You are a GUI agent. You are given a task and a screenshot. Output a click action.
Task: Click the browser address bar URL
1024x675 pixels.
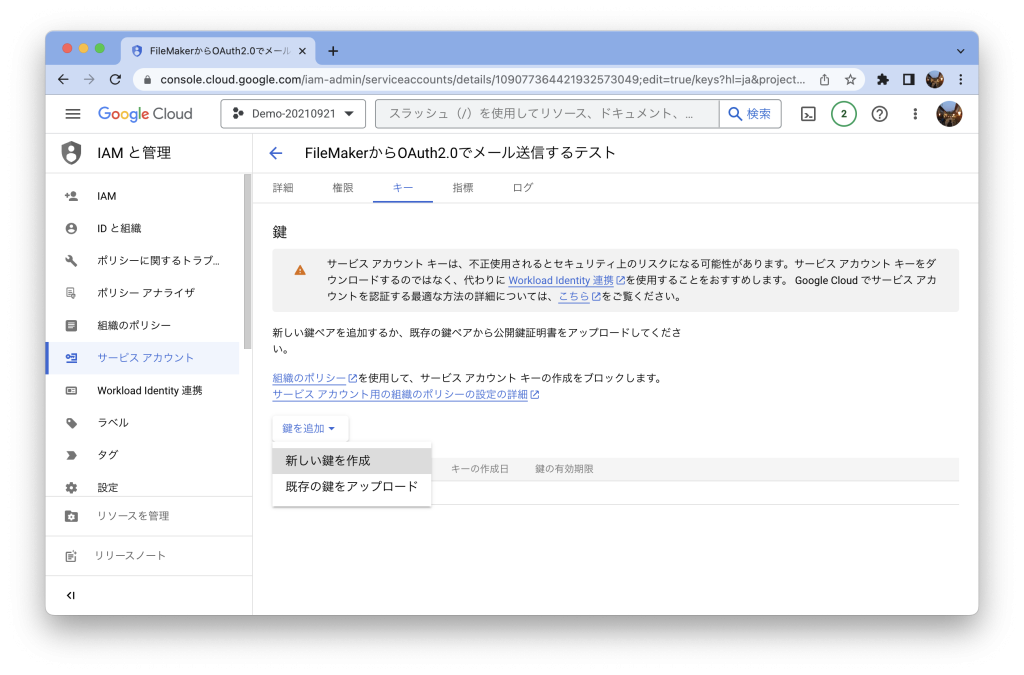point(483,80)
